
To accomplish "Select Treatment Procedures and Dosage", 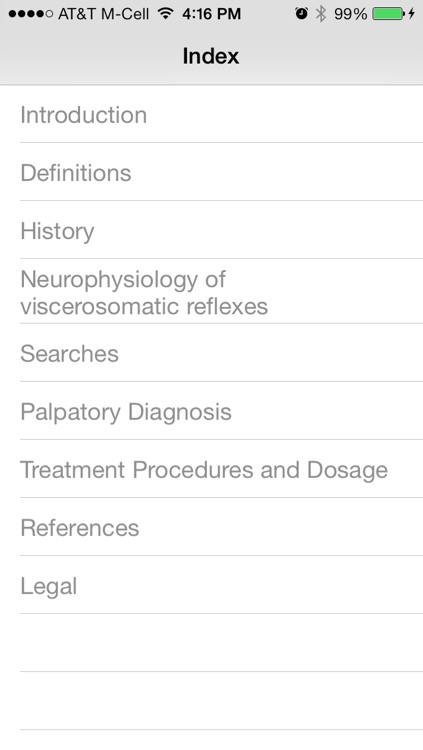I will tap(212, 468).
